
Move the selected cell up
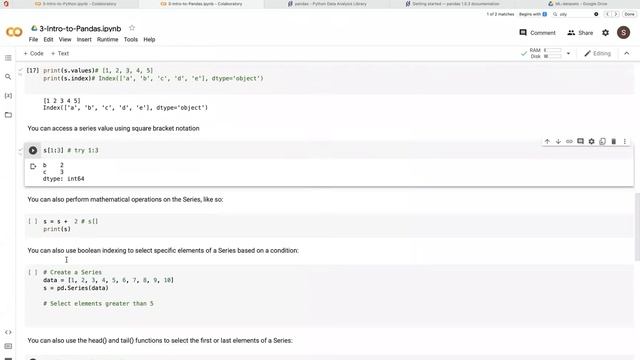(x=547, y=141)
